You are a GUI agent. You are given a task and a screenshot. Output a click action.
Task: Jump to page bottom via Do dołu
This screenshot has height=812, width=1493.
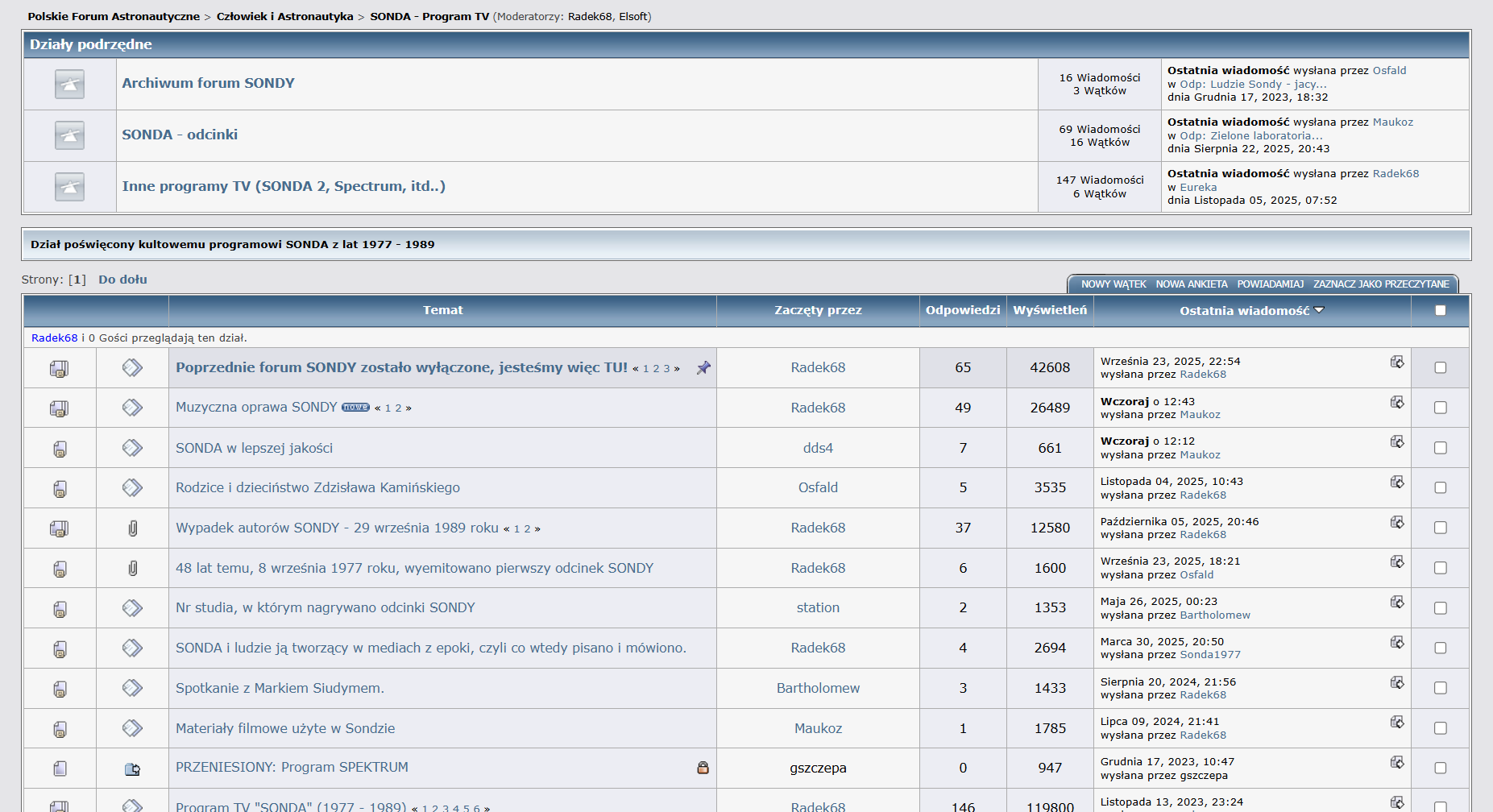(122, 280)
